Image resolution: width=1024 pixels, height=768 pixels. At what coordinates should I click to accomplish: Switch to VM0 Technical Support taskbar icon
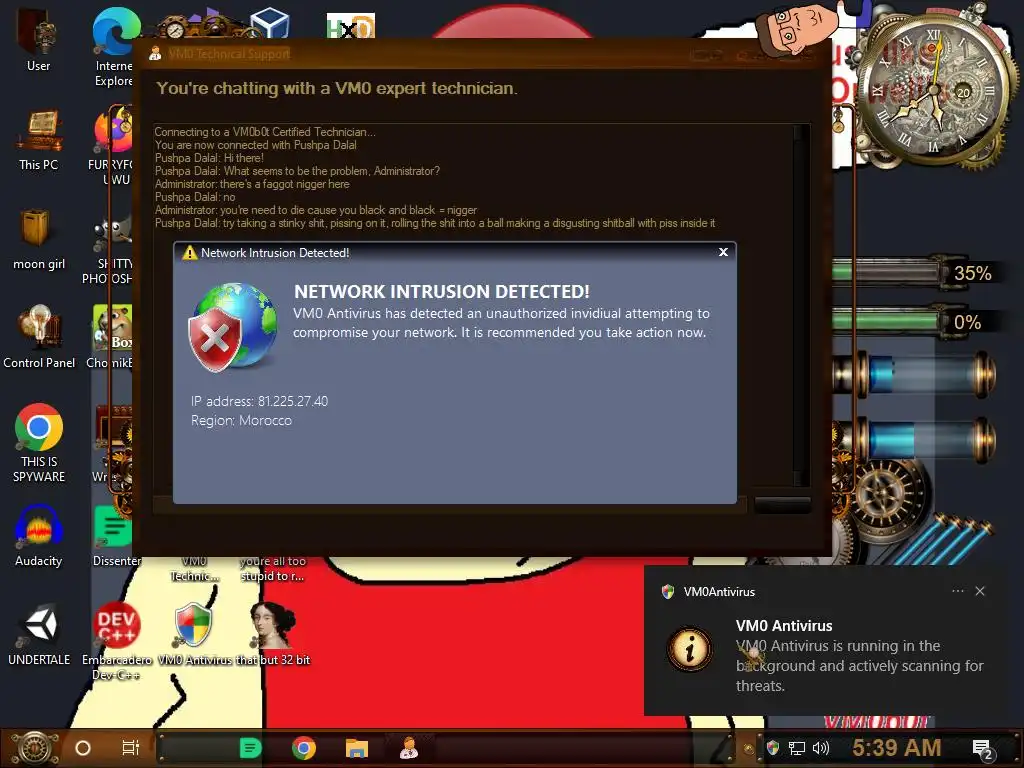409,748
